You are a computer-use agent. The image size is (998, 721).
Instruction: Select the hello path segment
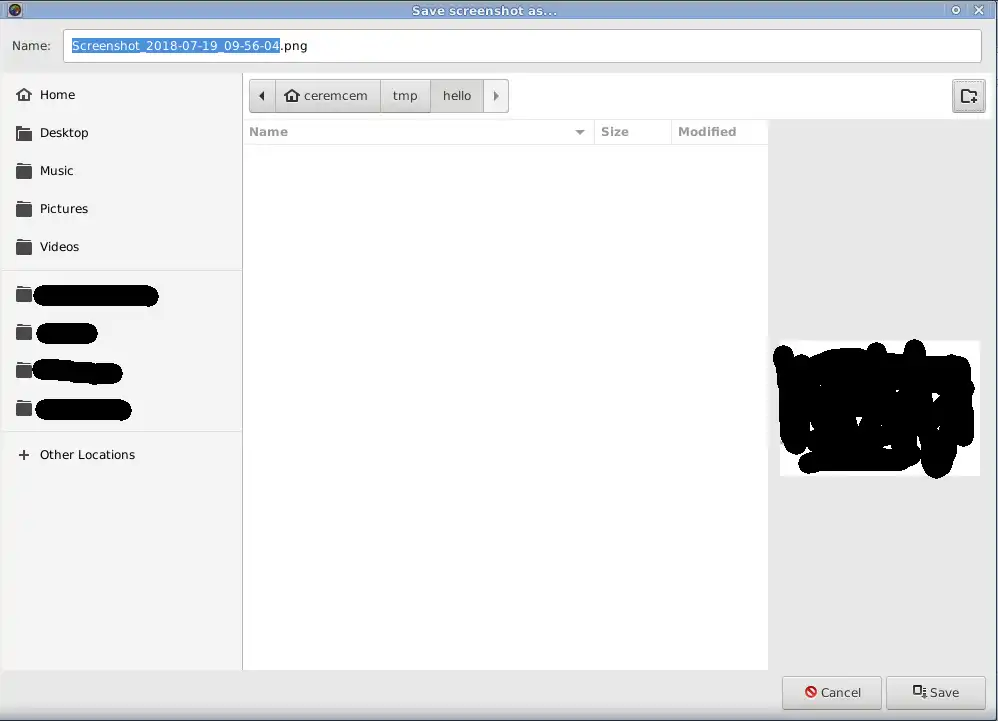(457, 96)
